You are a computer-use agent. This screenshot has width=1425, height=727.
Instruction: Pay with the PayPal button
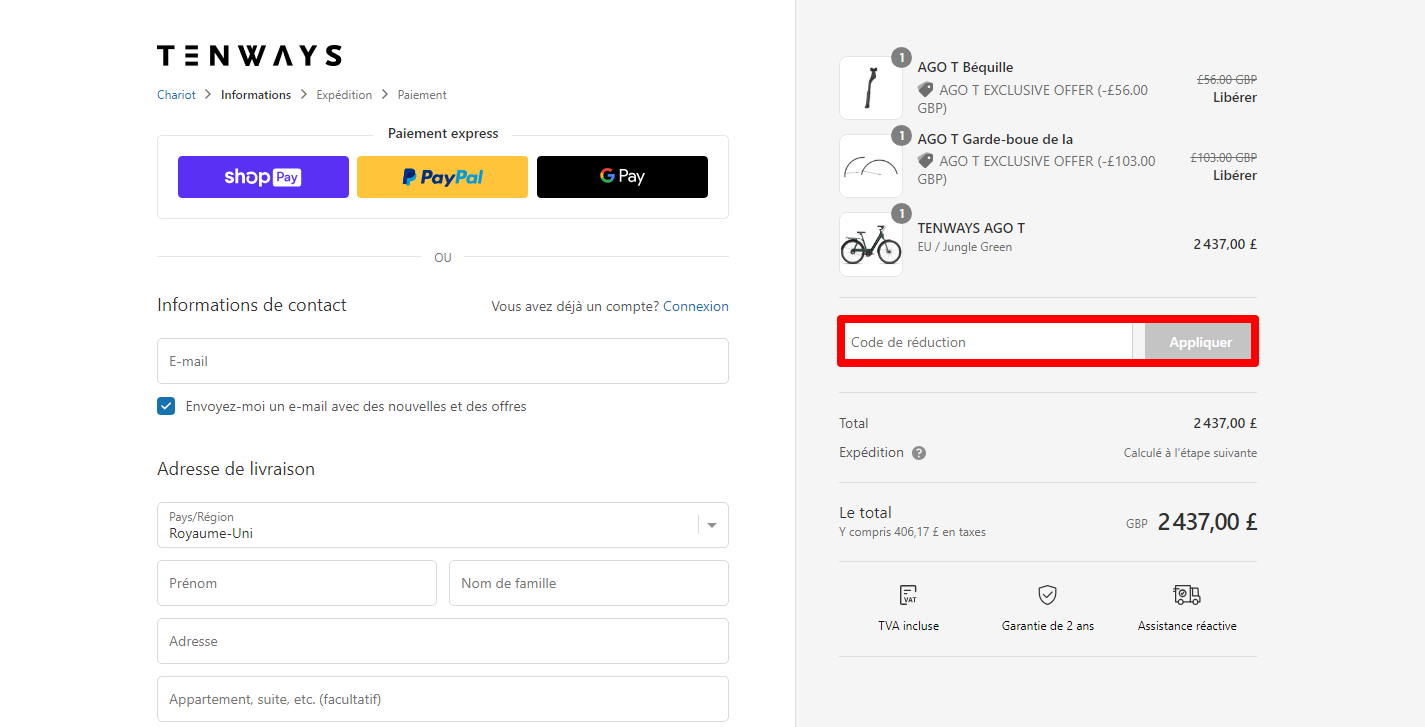point(442,177)
